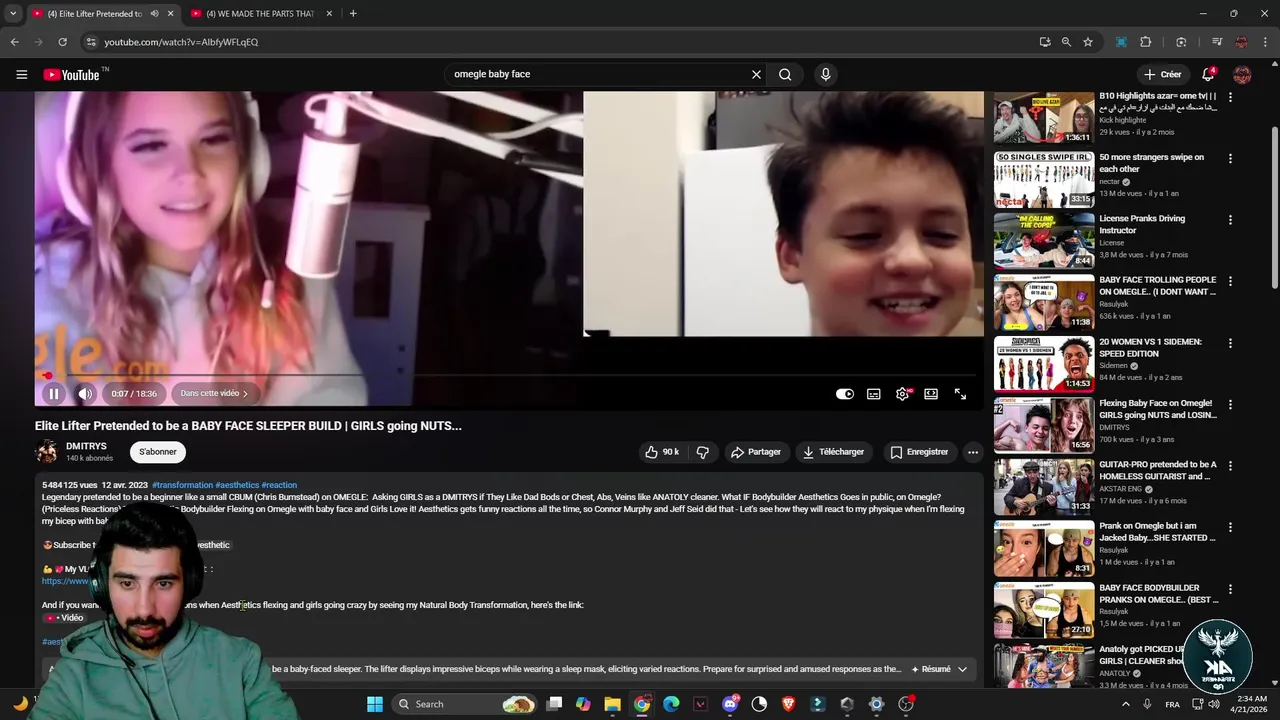Subscribe to DMITRYS with S'abonner

pos(158,452)
